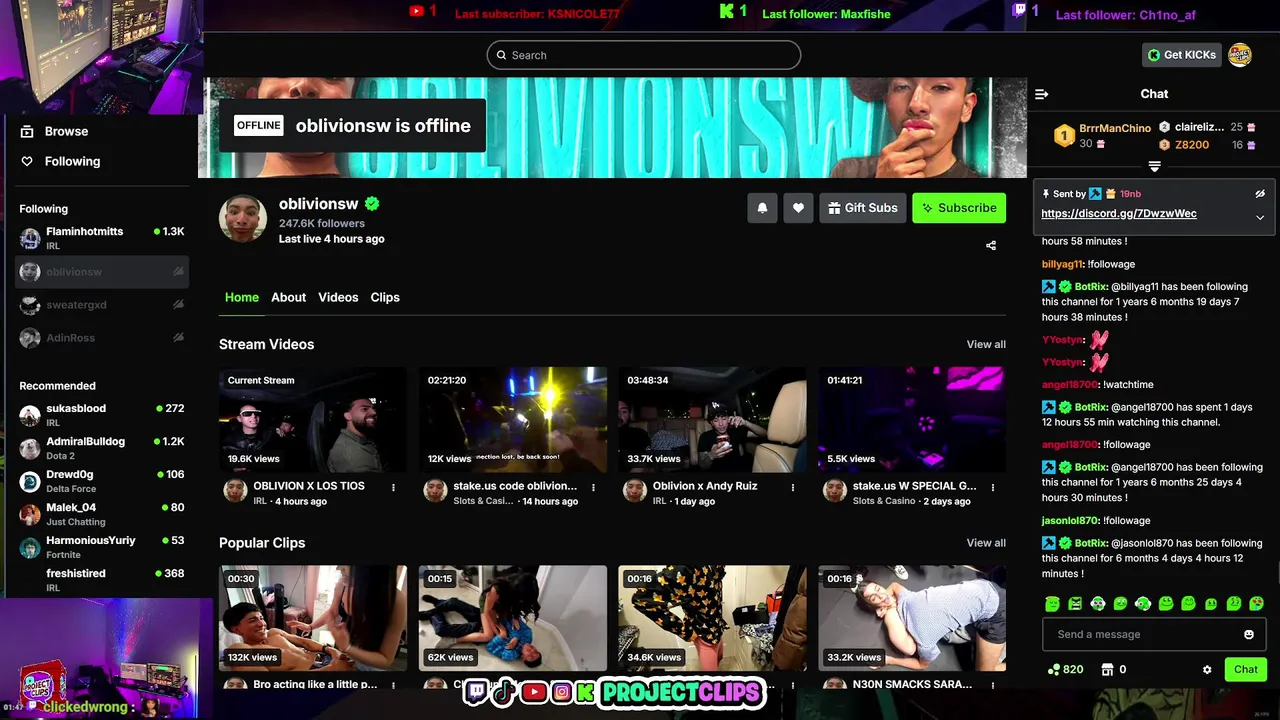Open HarmoniousYuriy recommended channel
The height and width of the screenshot is (720, 1280).
102,547
